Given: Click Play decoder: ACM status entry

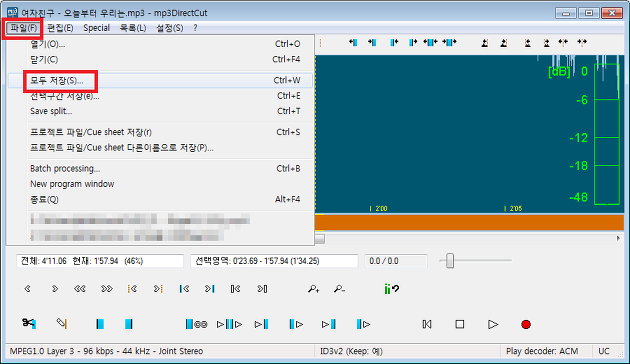Looking at the screenshot, I should tap(542, 352).
